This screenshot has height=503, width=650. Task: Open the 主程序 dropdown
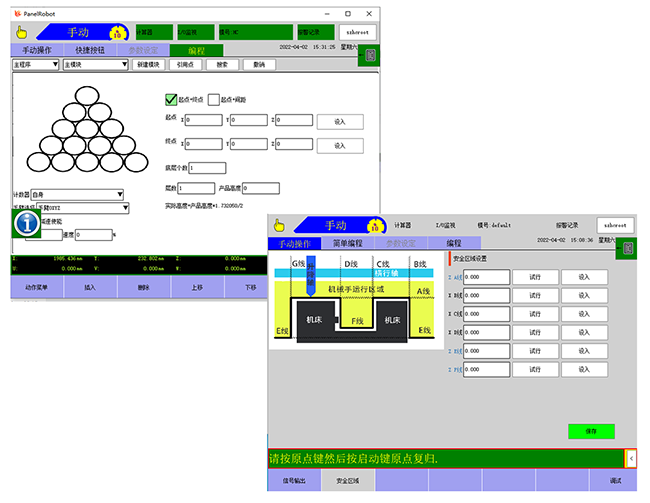point(35,64)
